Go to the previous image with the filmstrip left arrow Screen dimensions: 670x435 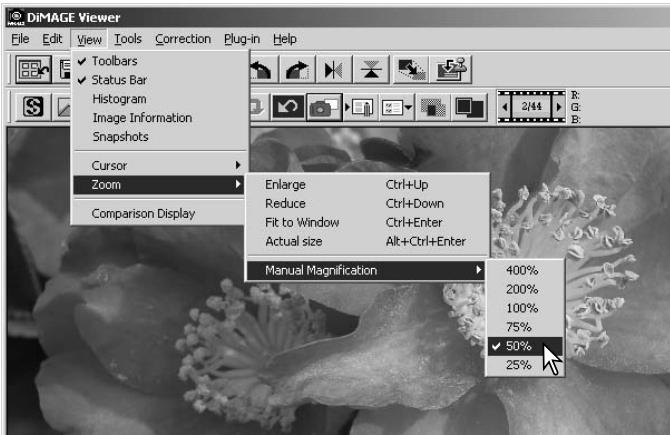click(x=505, y=107)
